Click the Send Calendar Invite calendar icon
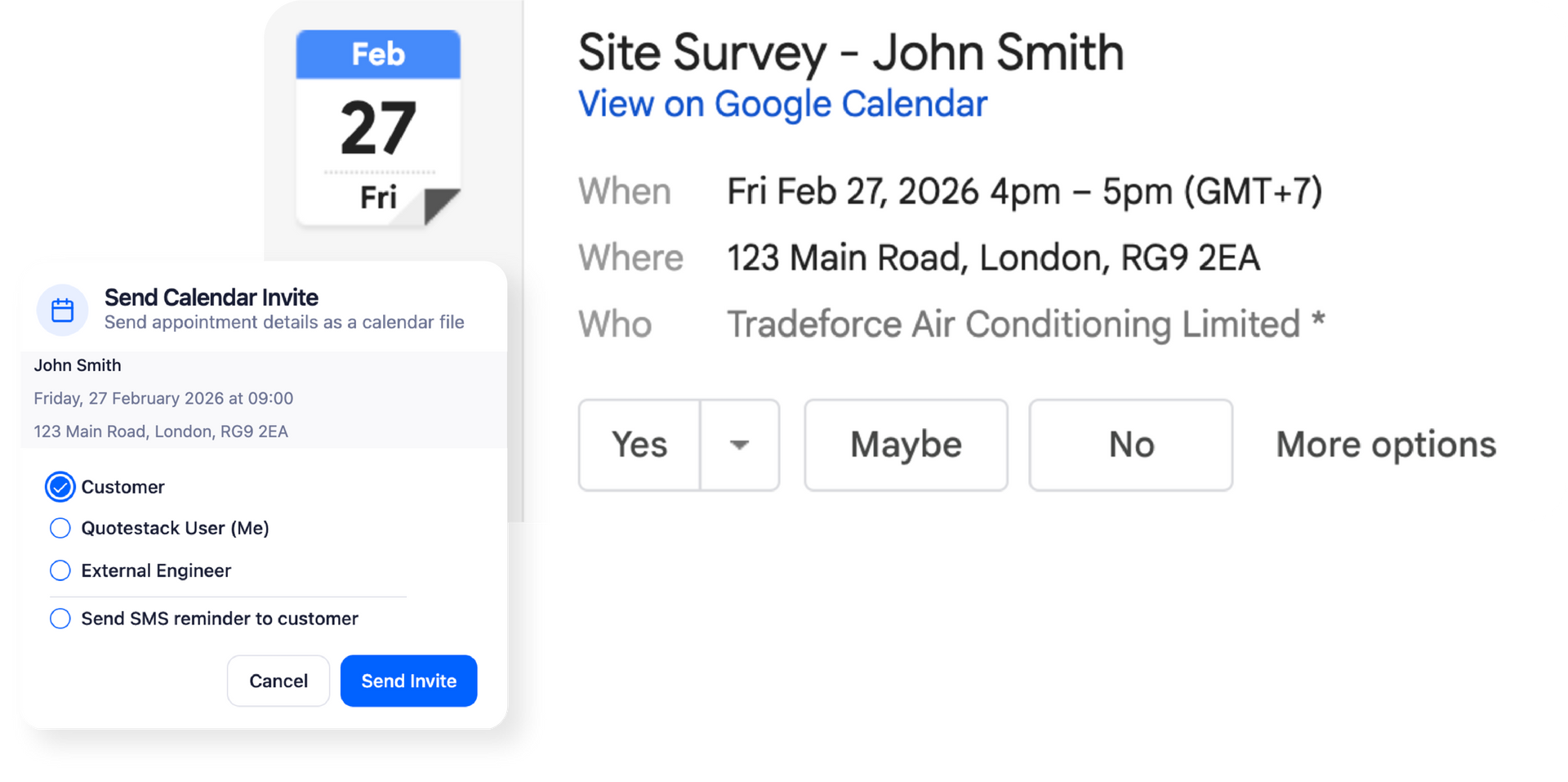This screenshot has width=1568, height=782. pos(63,311)
